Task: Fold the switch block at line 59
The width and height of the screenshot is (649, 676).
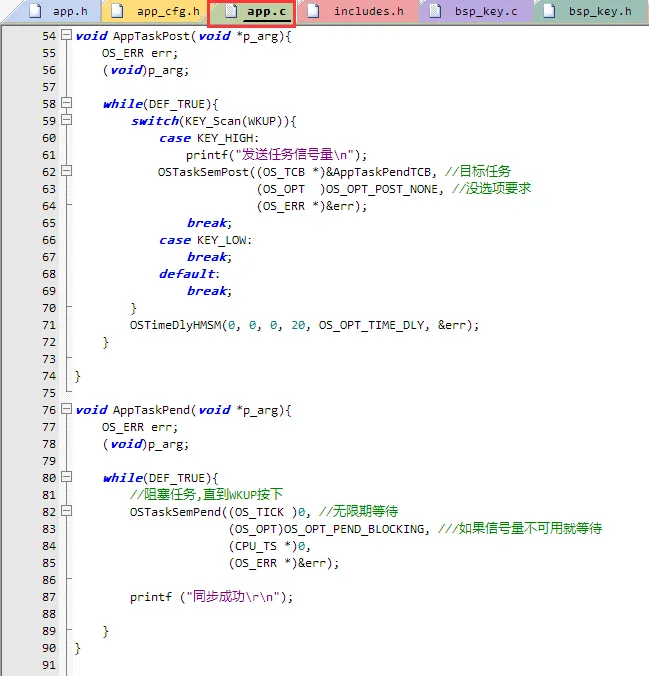Action: 66,121
